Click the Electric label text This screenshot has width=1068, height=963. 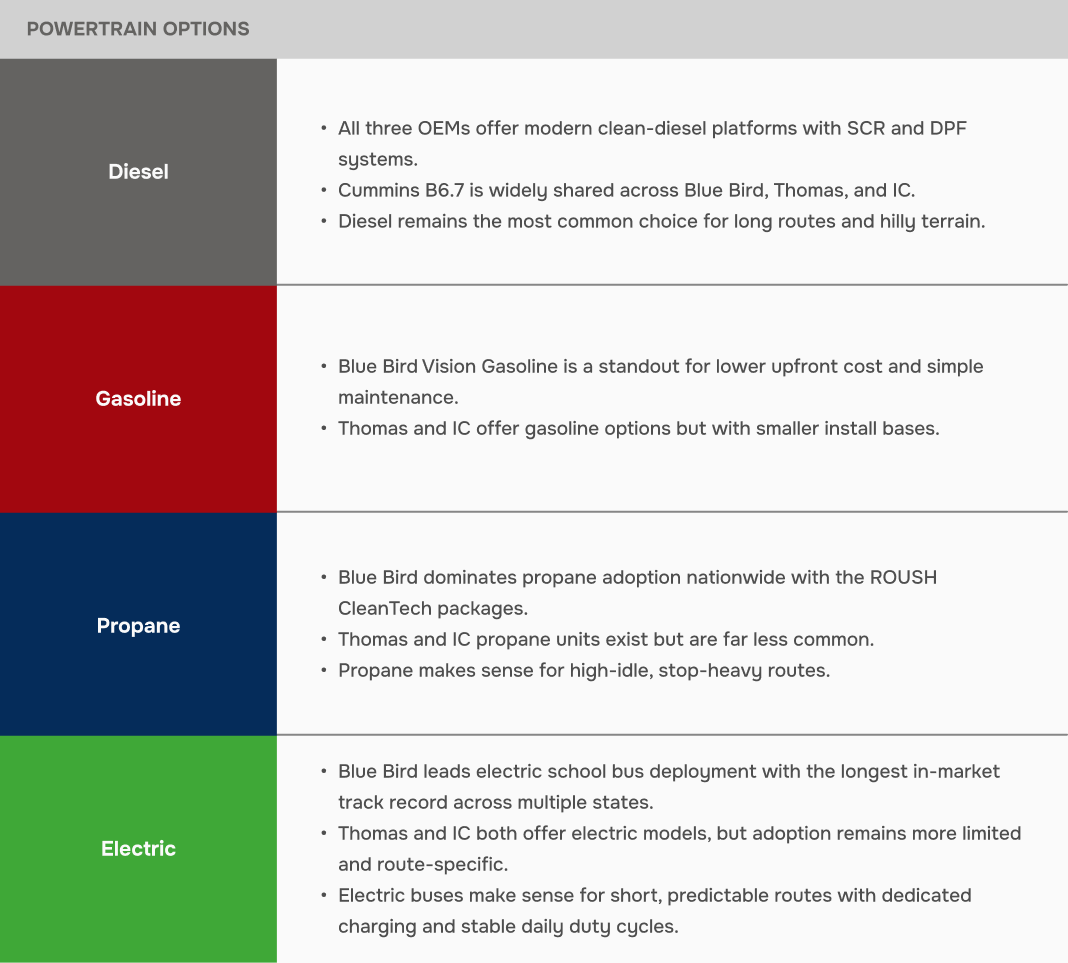tap(138, 849)
